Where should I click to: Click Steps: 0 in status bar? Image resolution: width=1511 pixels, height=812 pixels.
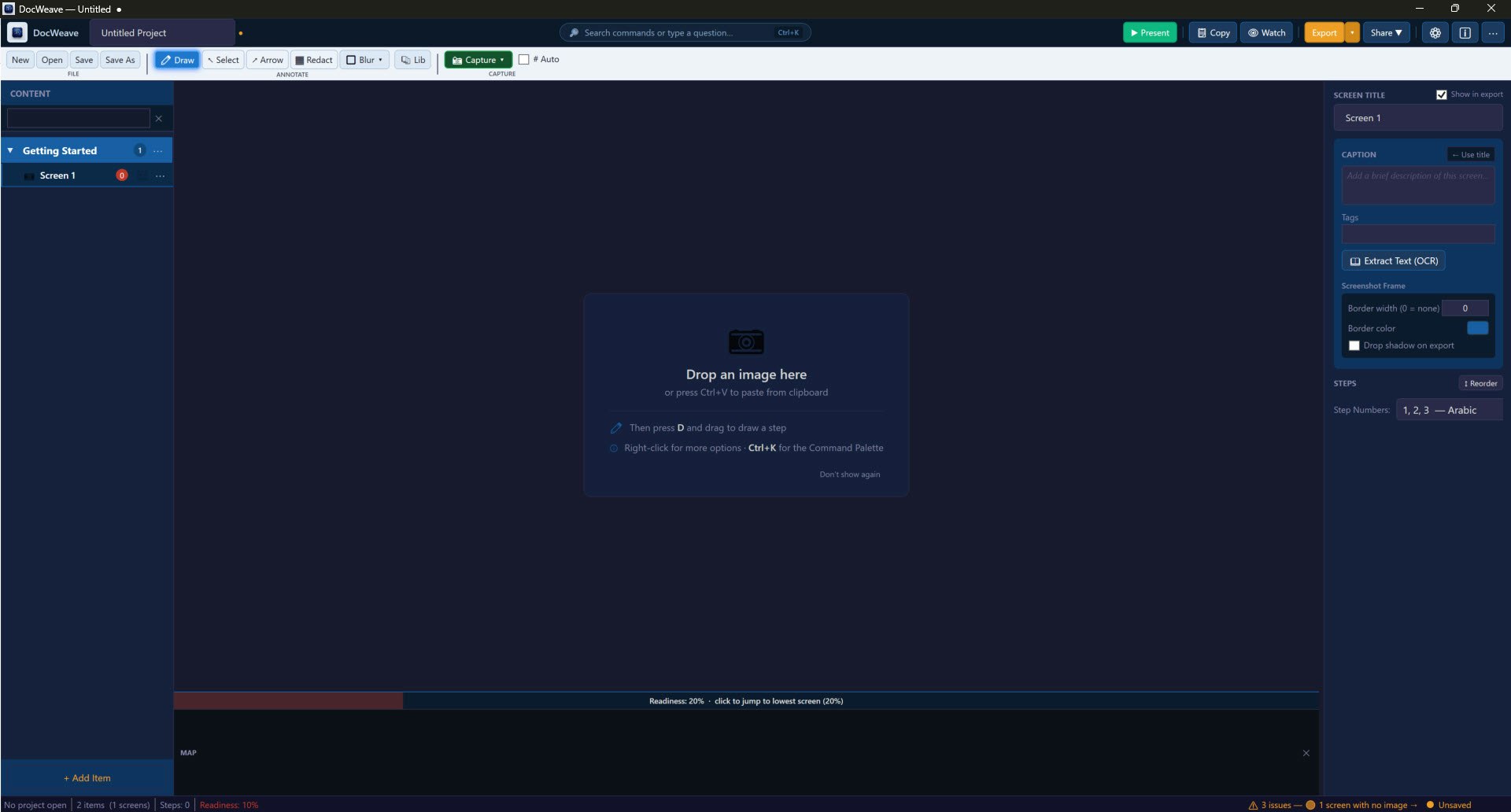click(x=175, y=805)
